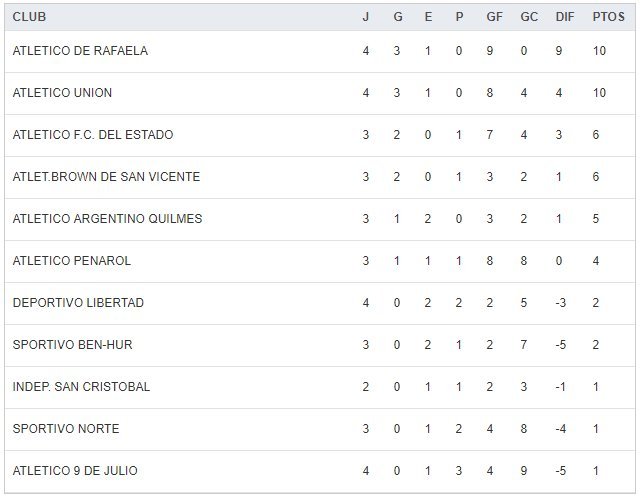The width and height of the screenshot is (640, 496).
Task: Open the DEPORTIVO LIBERTAD entry
Action: 78,303
